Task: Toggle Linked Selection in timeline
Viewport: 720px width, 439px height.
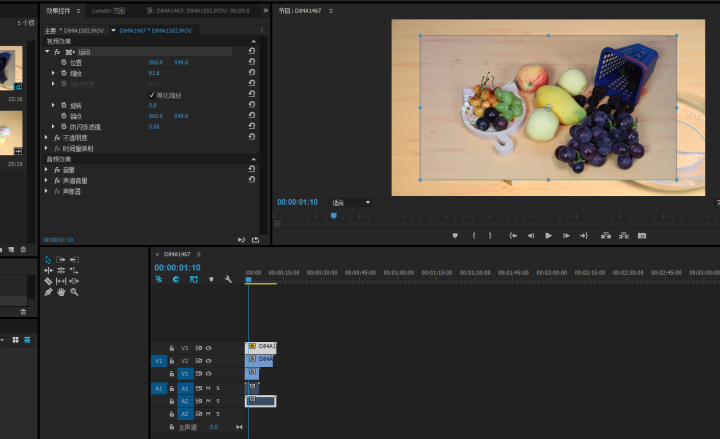Action: (x=194, y=279)
